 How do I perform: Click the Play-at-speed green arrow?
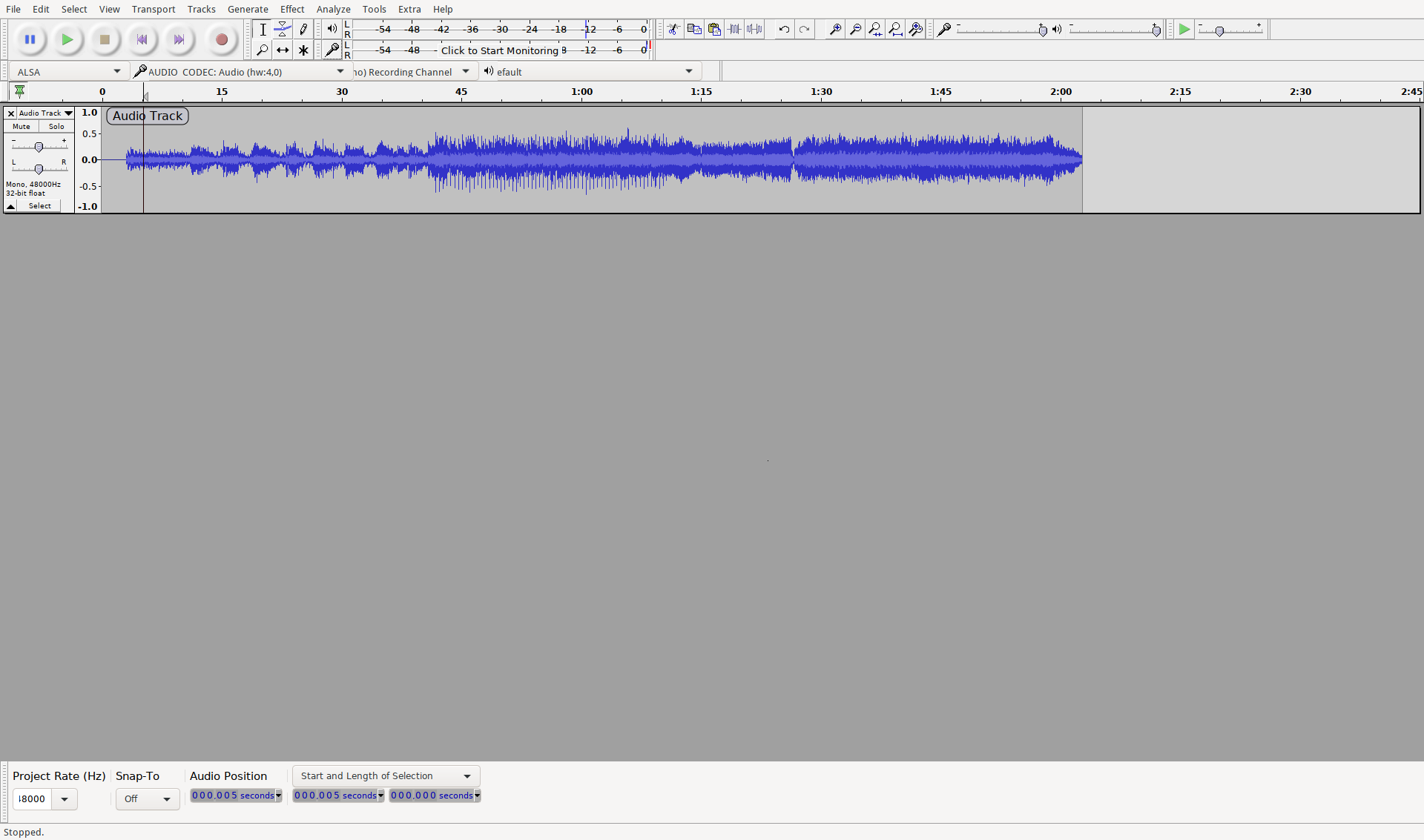coord(1184,30)
